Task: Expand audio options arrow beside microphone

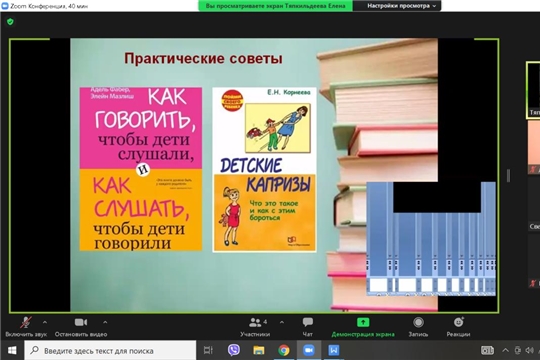Action: (45, 322)
